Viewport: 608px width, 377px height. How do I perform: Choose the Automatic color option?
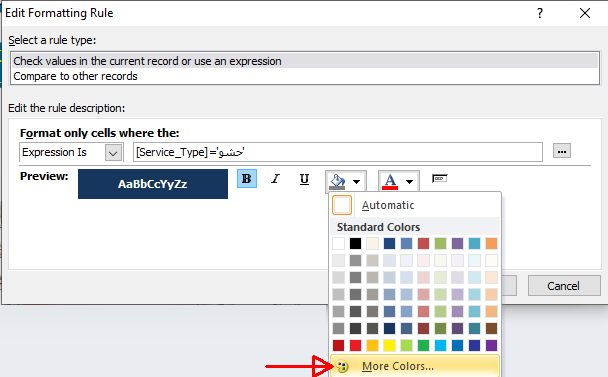(415, 205)
